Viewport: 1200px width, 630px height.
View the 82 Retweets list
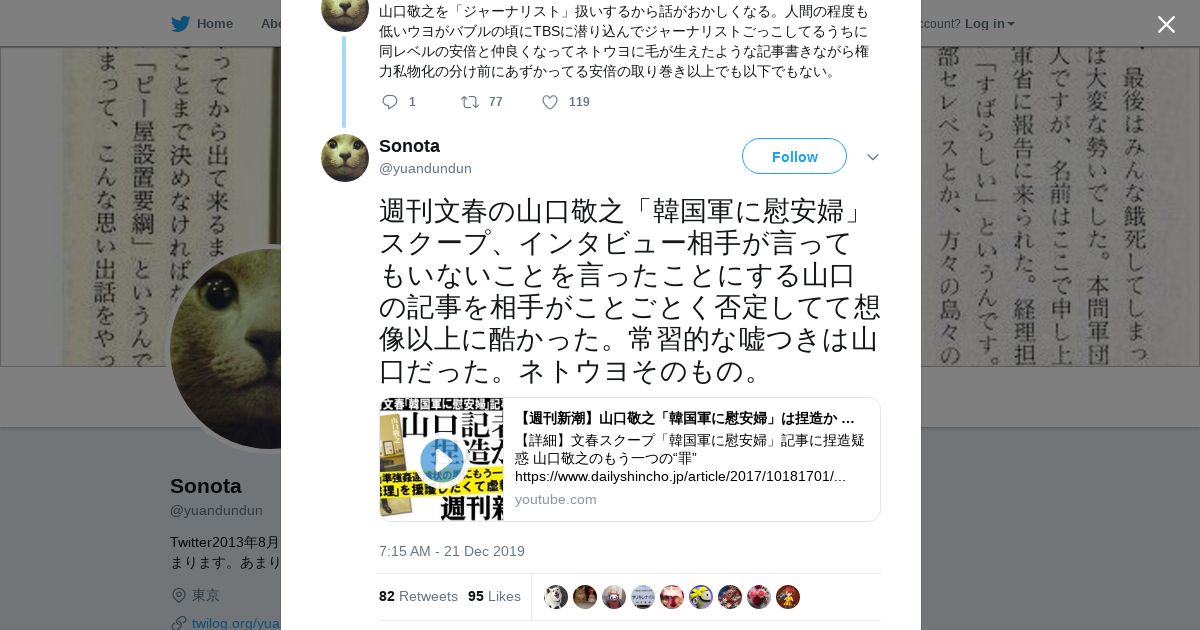pos(418,596)
